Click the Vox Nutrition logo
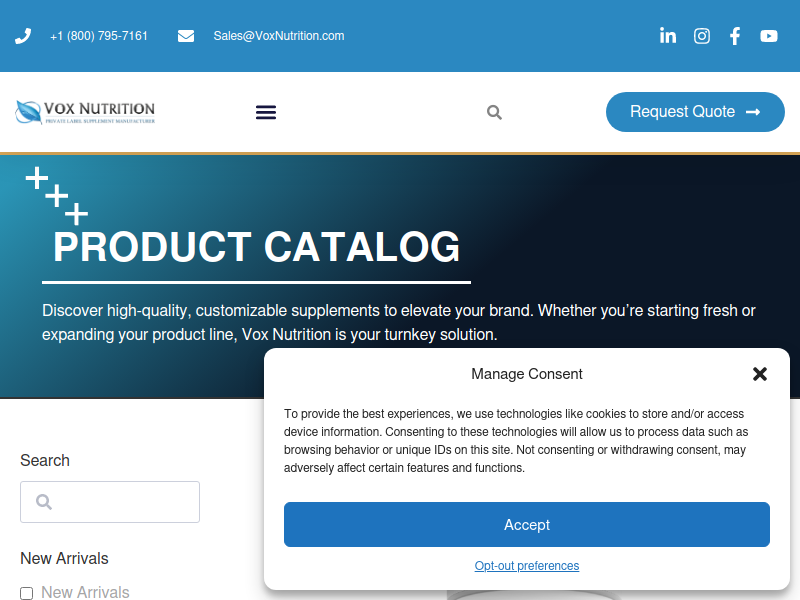The height and width of the screenshot is (600, 800). coord(85,112)
